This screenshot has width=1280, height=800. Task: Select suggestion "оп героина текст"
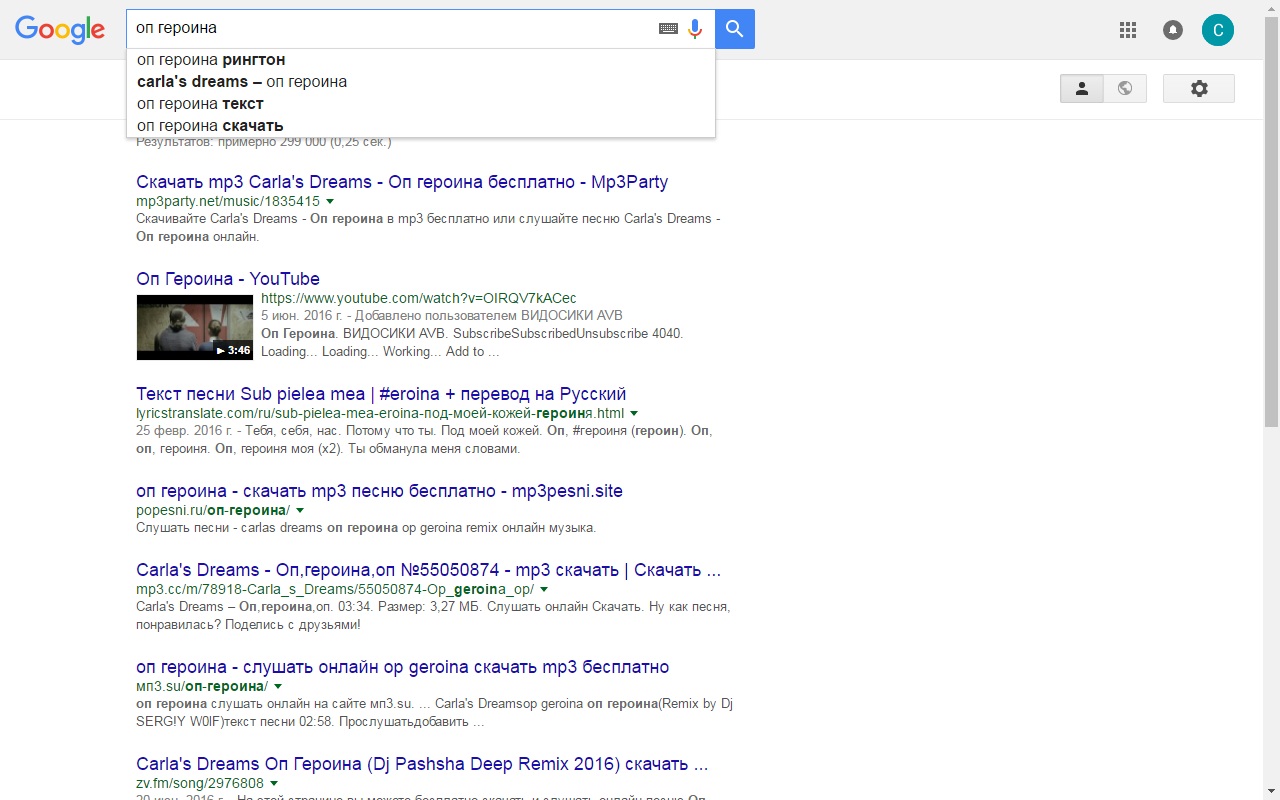(421, 104)
